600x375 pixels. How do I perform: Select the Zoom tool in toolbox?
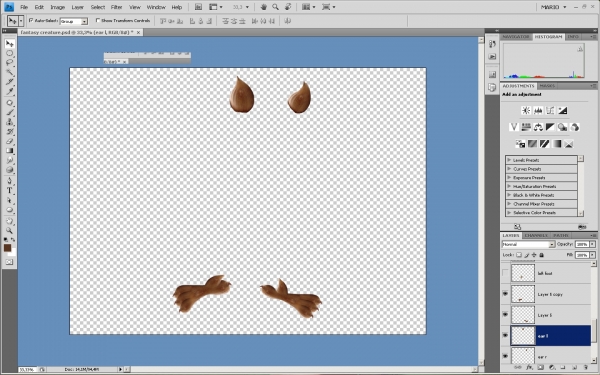point(10,231)
